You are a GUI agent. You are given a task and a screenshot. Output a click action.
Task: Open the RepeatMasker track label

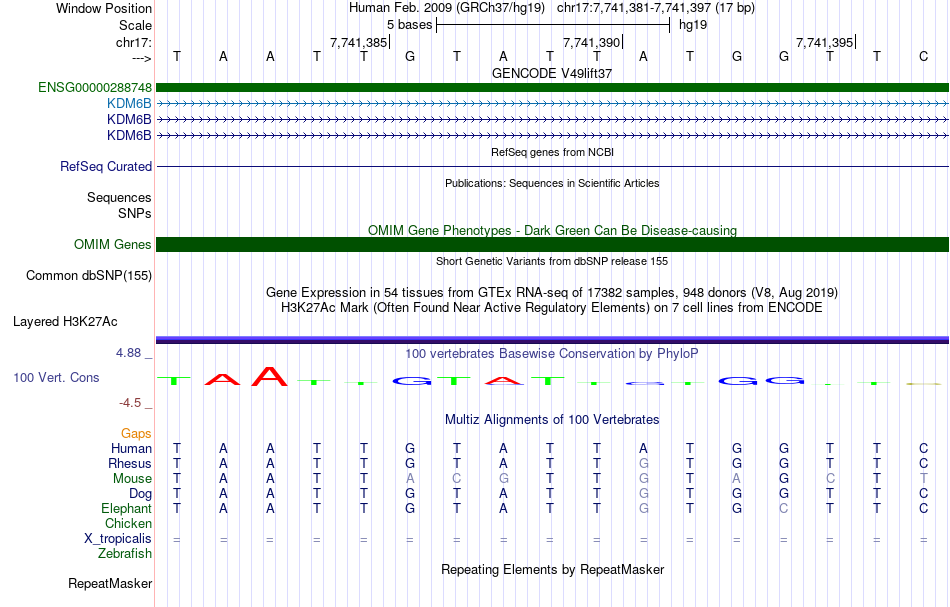pyautogui.click(x=110, y=584)
